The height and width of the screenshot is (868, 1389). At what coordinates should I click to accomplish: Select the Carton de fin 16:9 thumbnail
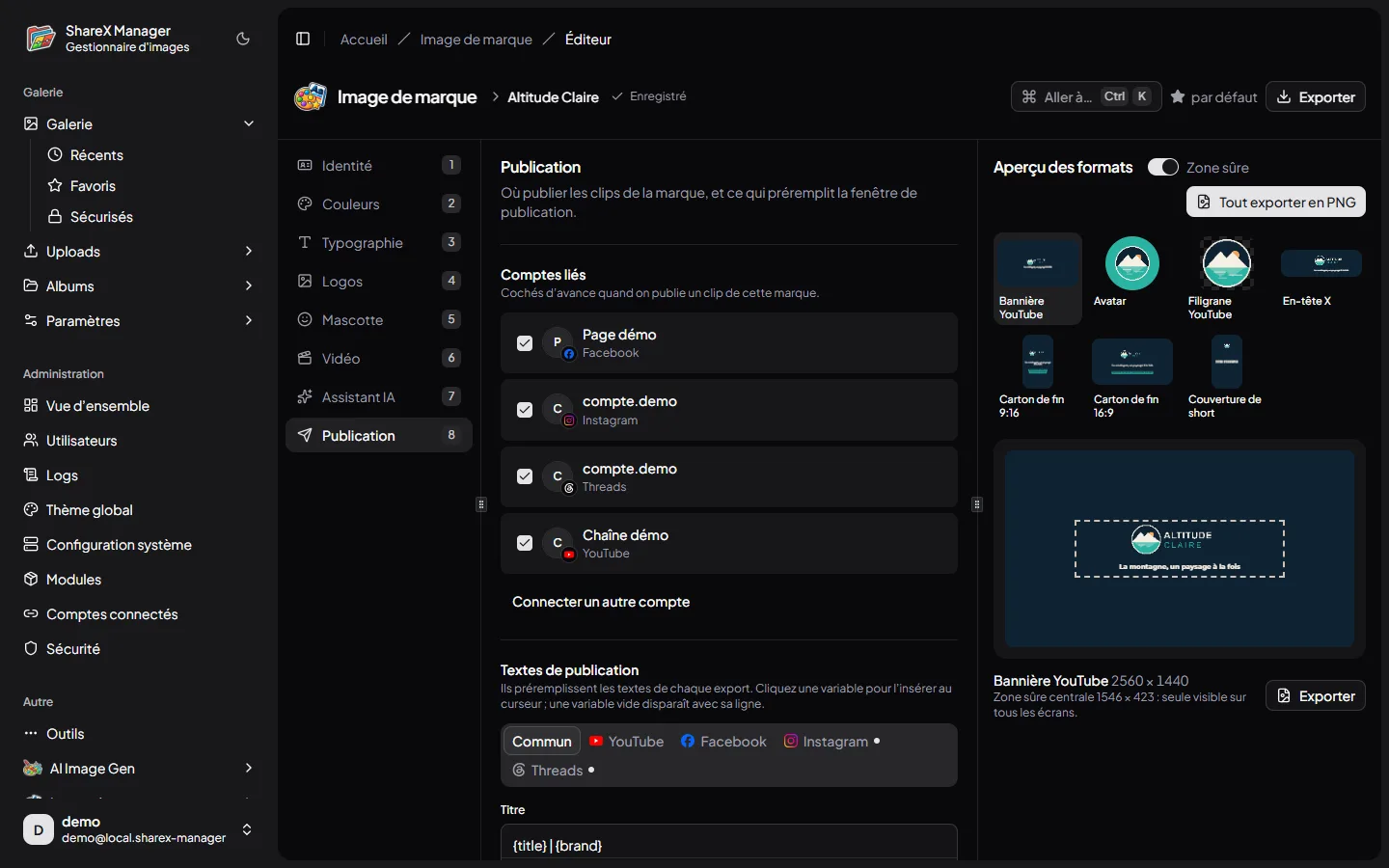click(x=1132, y=377)
